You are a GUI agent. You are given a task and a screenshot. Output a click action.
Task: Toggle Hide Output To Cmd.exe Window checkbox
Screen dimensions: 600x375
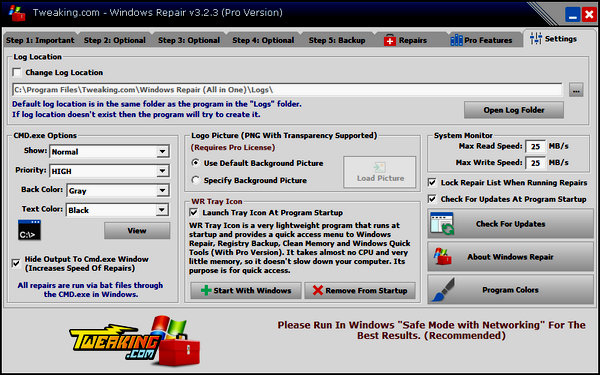click(16, 263)
